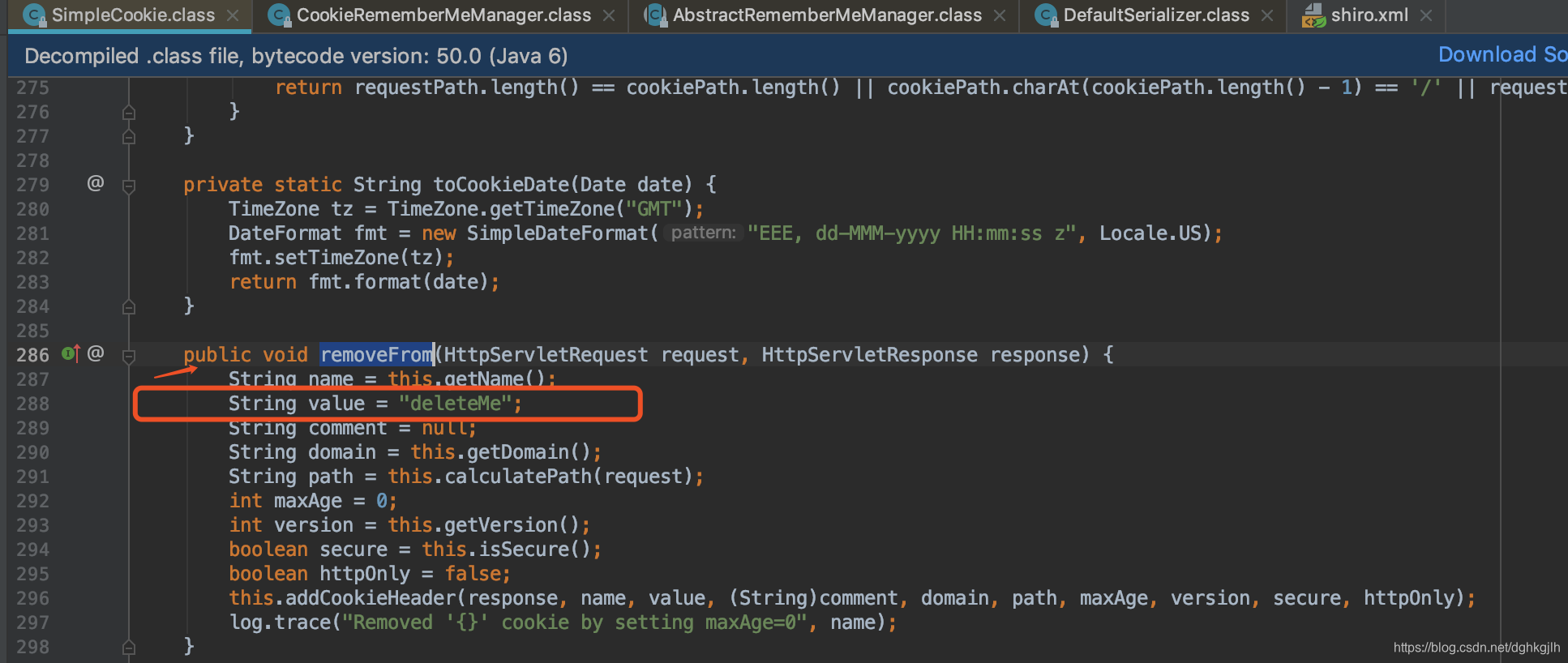Click the Download Sources link
The width and height of the screenshot is (1568, 663).
pos(1502,54)
